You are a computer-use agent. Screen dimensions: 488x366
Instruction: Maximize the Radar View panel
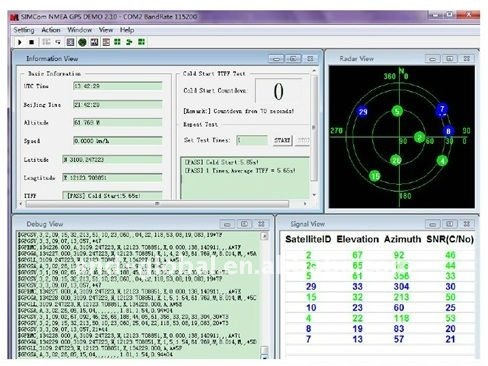tap(449, 59)
